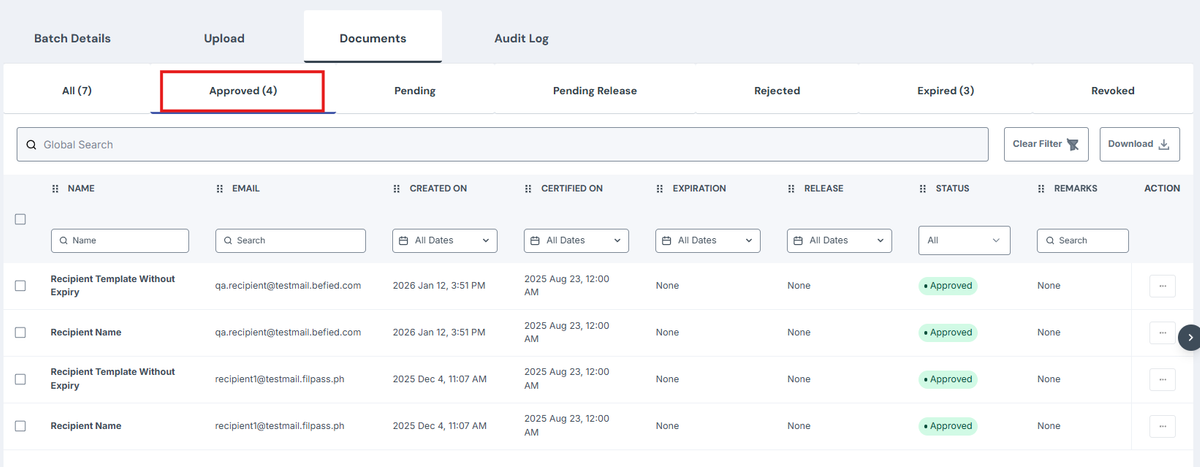Viewport: 1200px width, 467px height.
Task: Click the drag handle beside NAME column
Action: pyautogui.click(x=56, y=188)
